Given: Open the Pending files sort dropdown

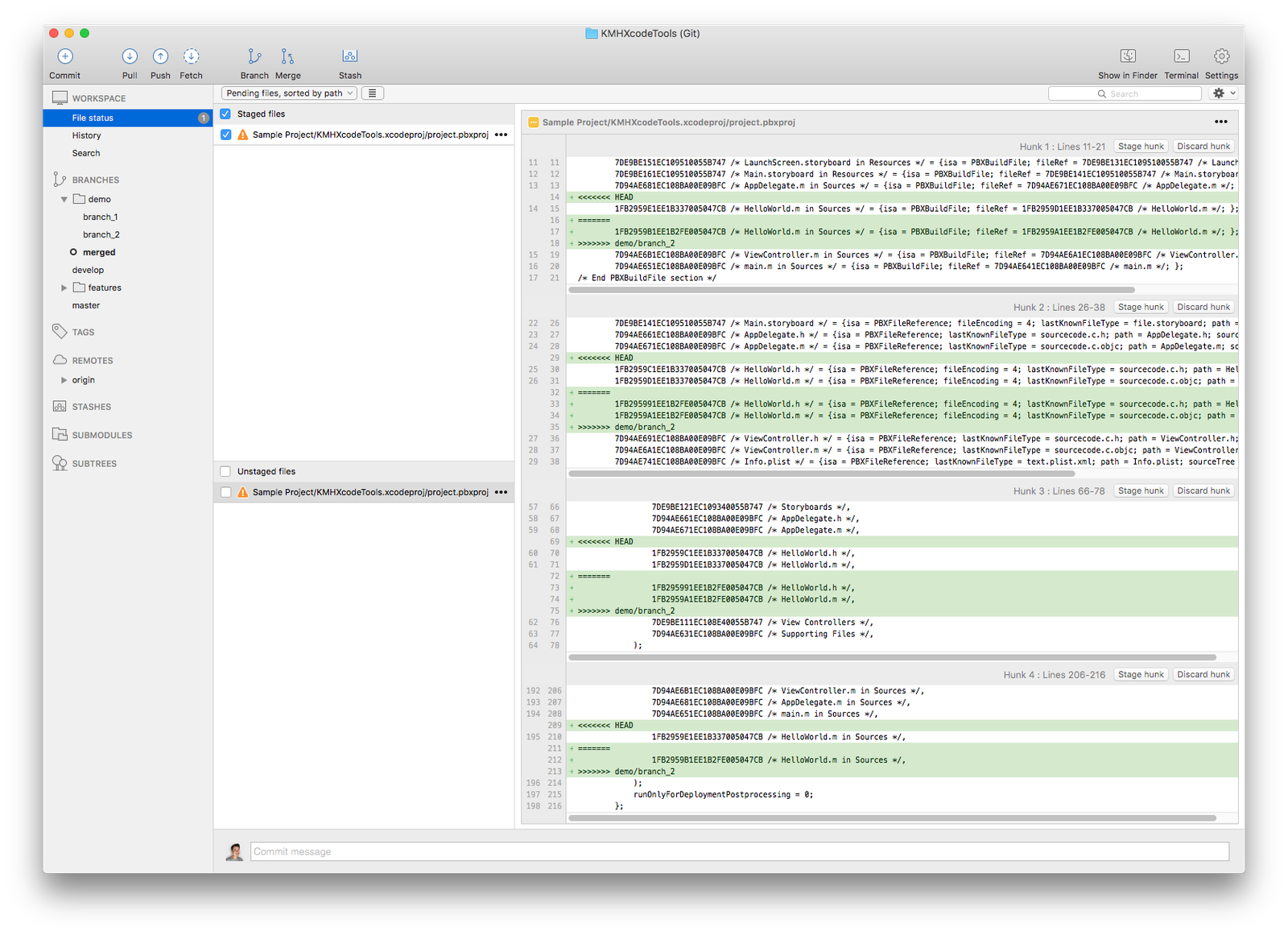Looking at the screenshot, I should click(290, 93).
